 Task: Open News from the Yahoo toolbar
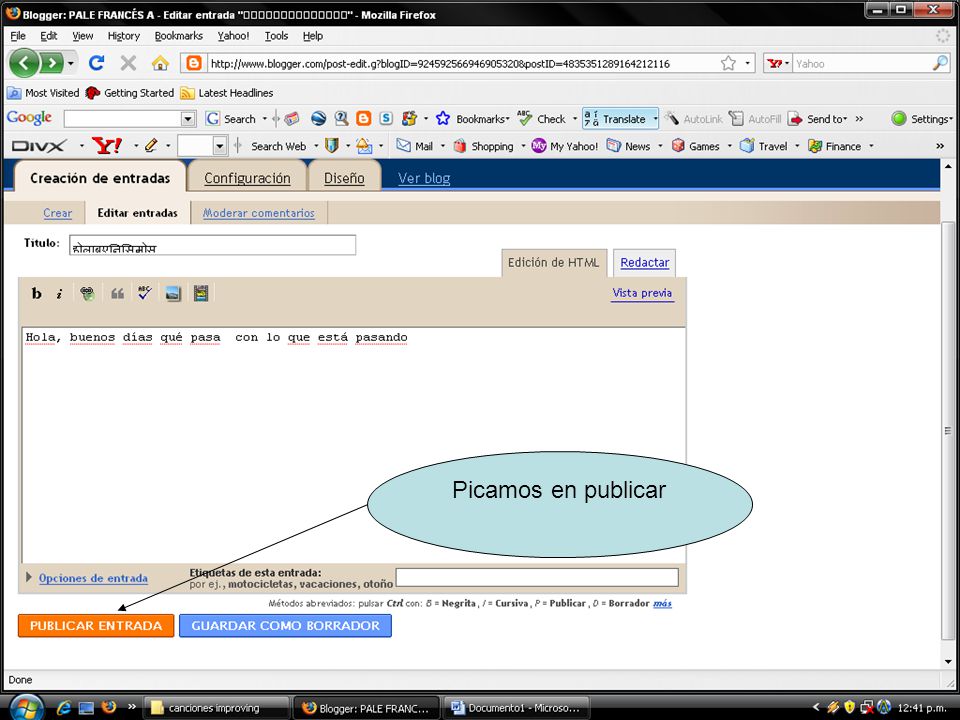628,146
